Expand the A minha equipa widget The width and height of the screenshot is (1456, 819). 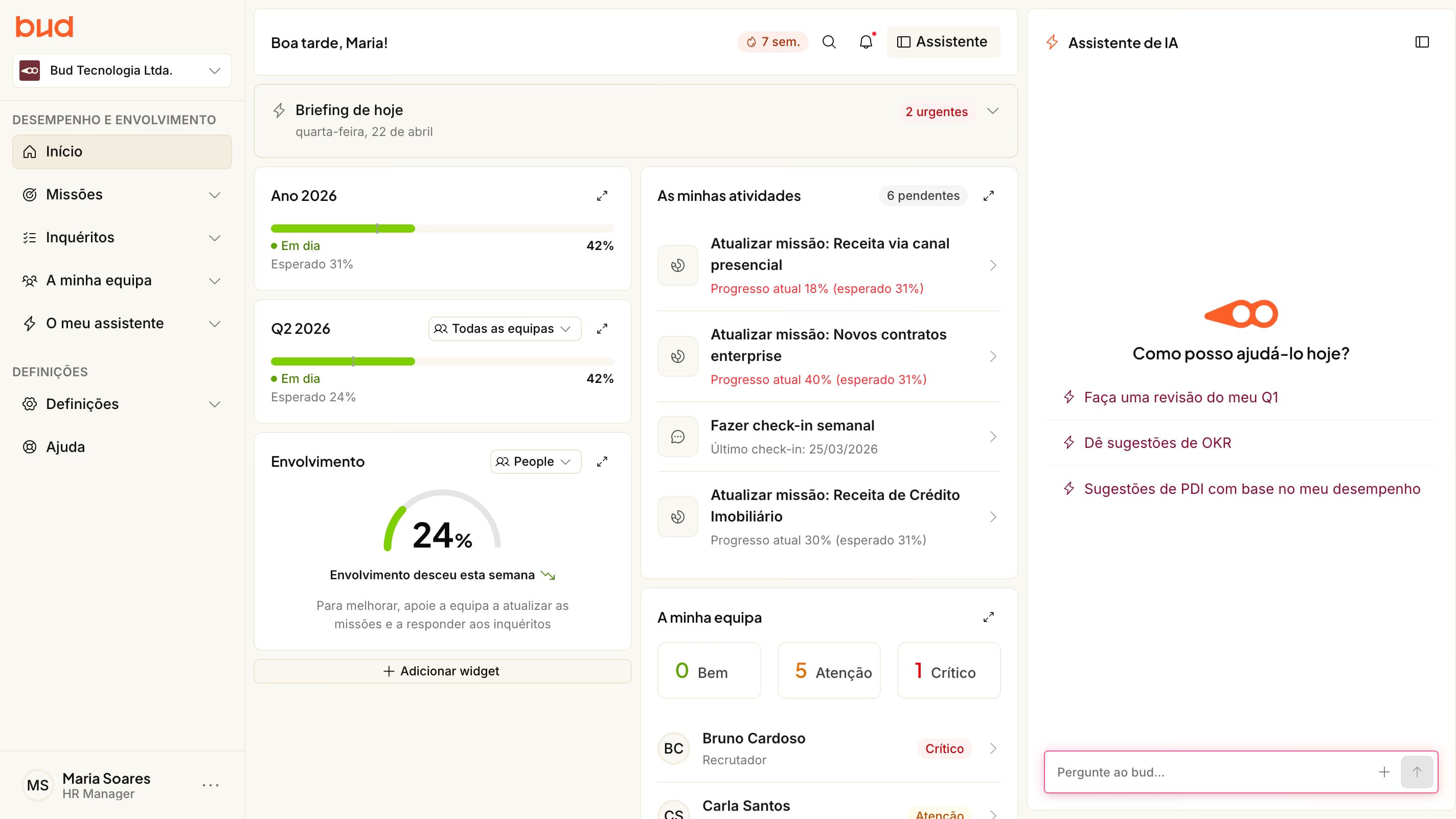988,617
